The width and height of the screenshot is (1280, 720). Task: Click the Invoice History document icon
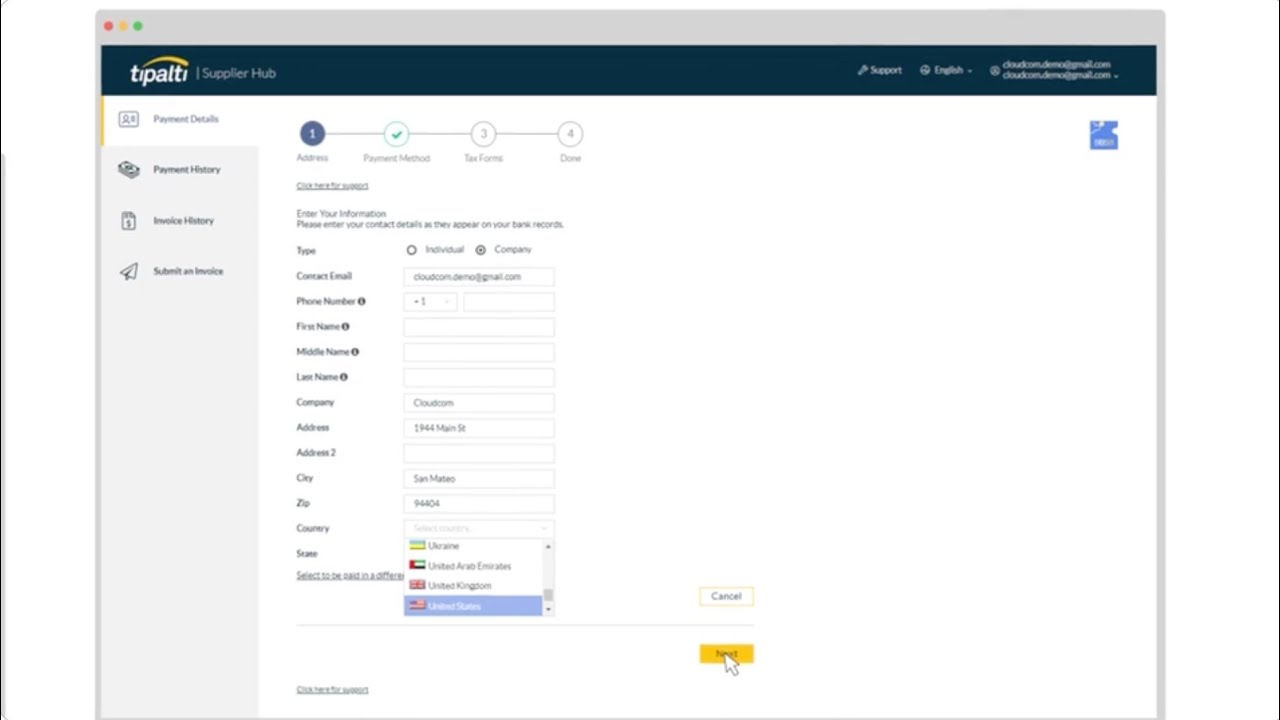click(x=128, y=220)
